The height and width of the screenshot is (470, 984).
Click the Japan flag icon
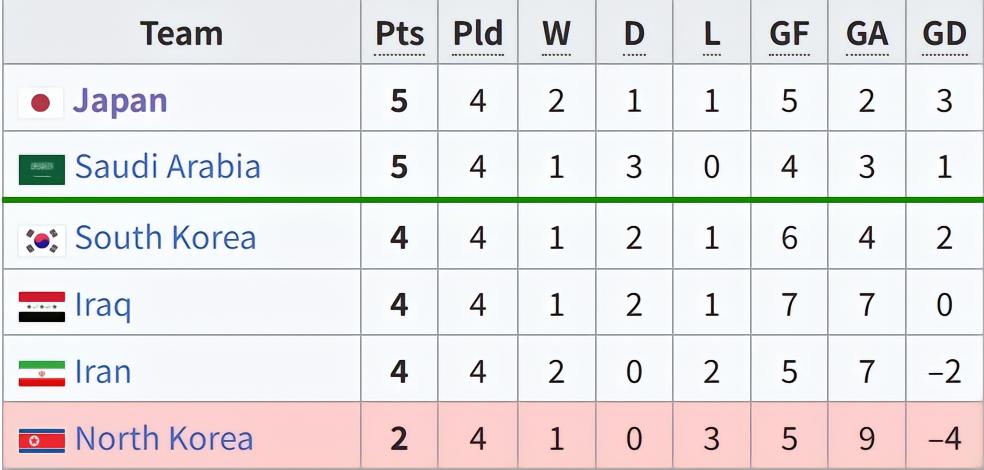[41, 102]
